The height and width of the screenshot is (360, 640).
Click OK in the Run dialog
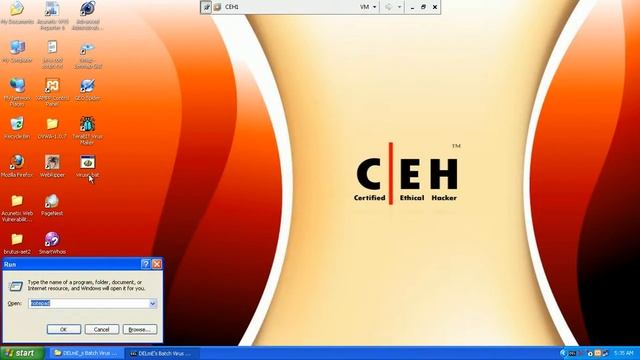point(64,329)
